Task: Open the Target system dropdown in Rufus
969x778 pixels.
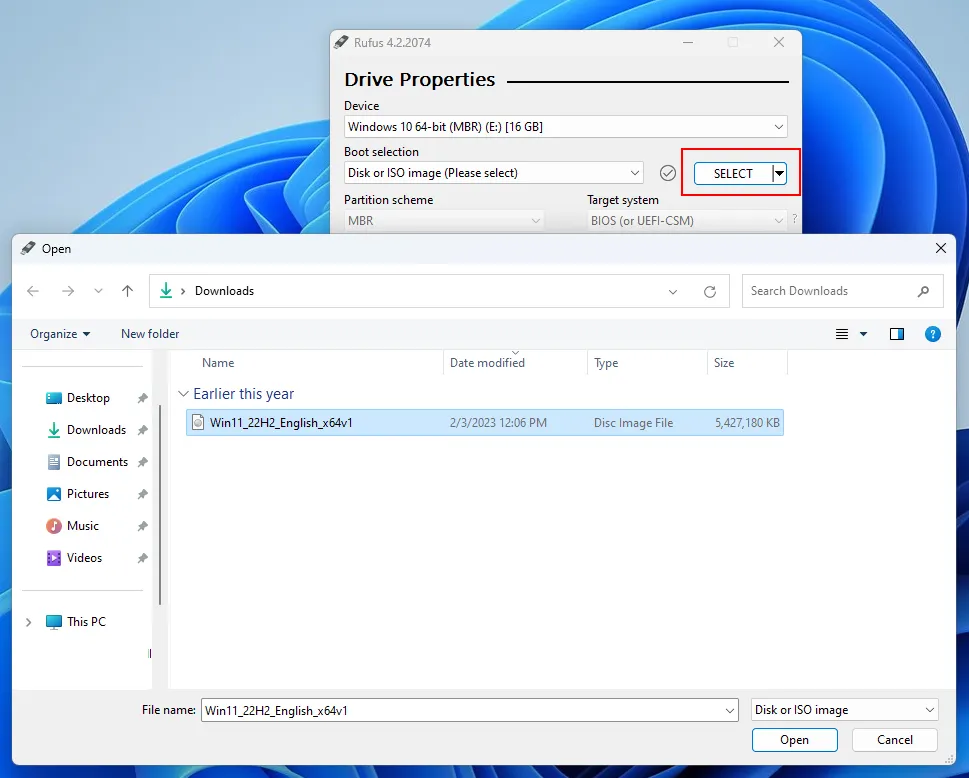Action: pos(687,221)
